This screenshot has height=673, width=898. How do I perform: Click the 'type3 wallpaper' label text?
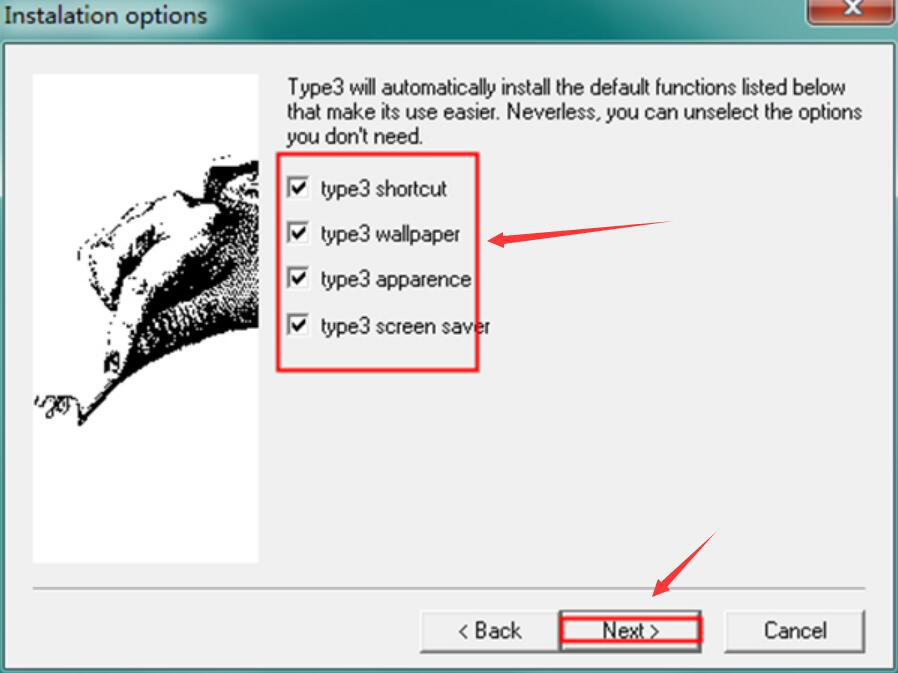tap(391, 234)
